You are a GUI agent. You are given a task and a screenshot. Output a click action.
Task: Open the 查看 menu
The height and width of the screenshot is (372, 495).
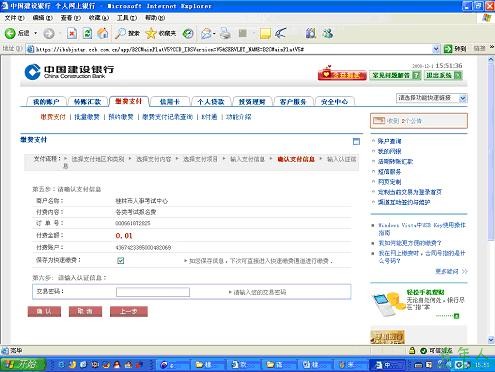(70, 18)
